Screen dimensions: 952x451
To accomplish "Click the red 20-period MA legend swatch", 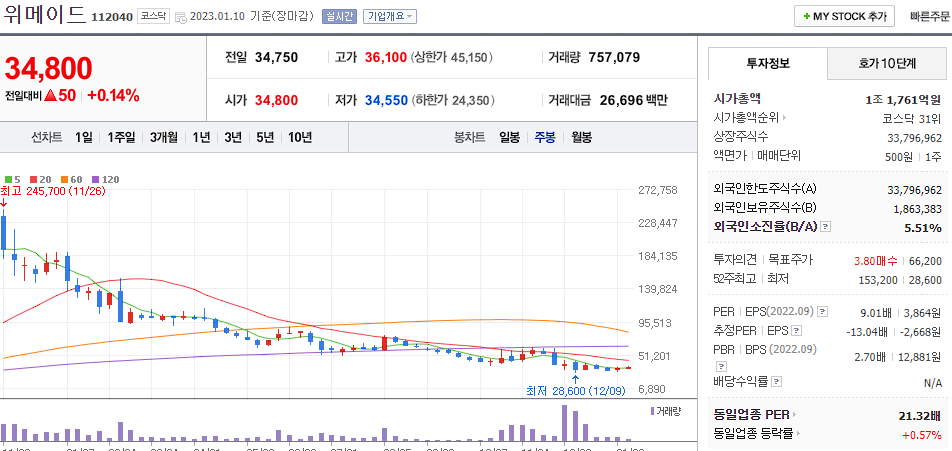I will tap(33, 180).
